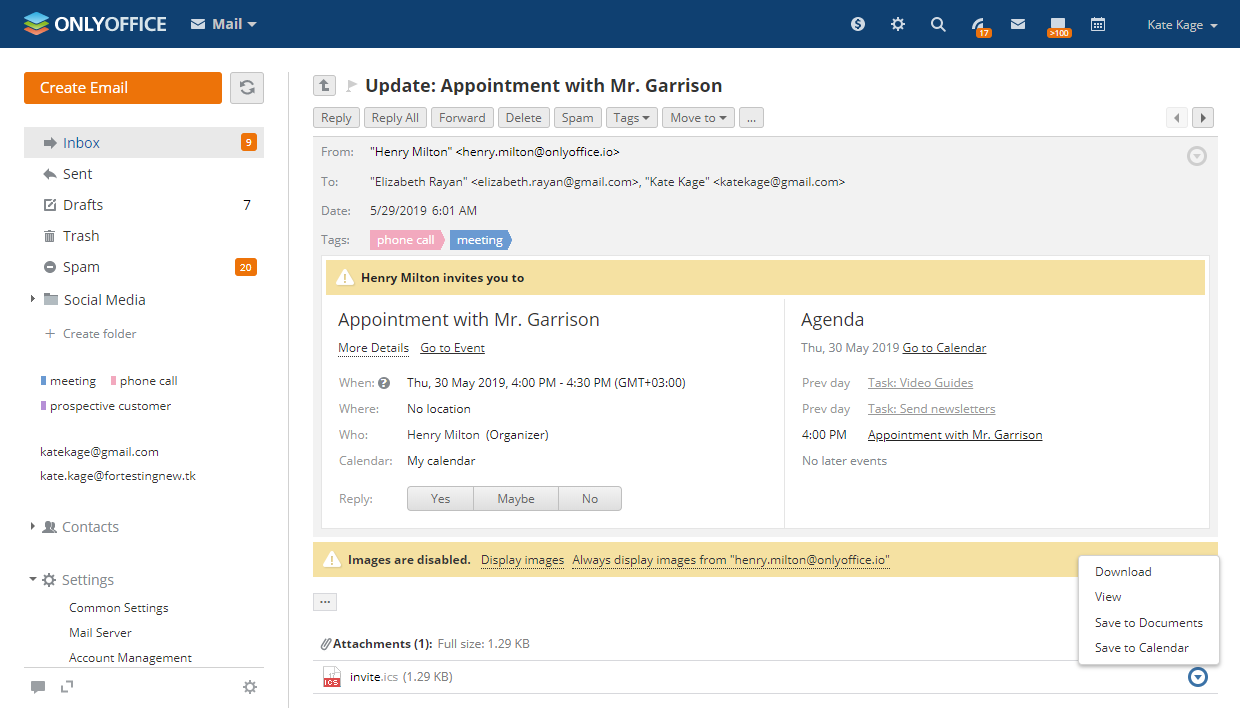The width and height of the screenshot is (1240, 708).
Task: Select Save to Calendar from menu
Action: point(1141,648)
